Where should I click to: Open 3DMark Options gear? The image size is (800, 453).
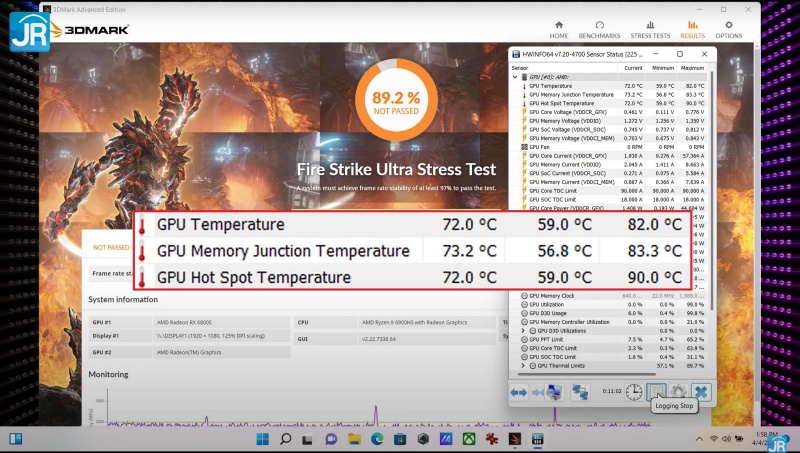pyautogui.click(x=729, y=30)
